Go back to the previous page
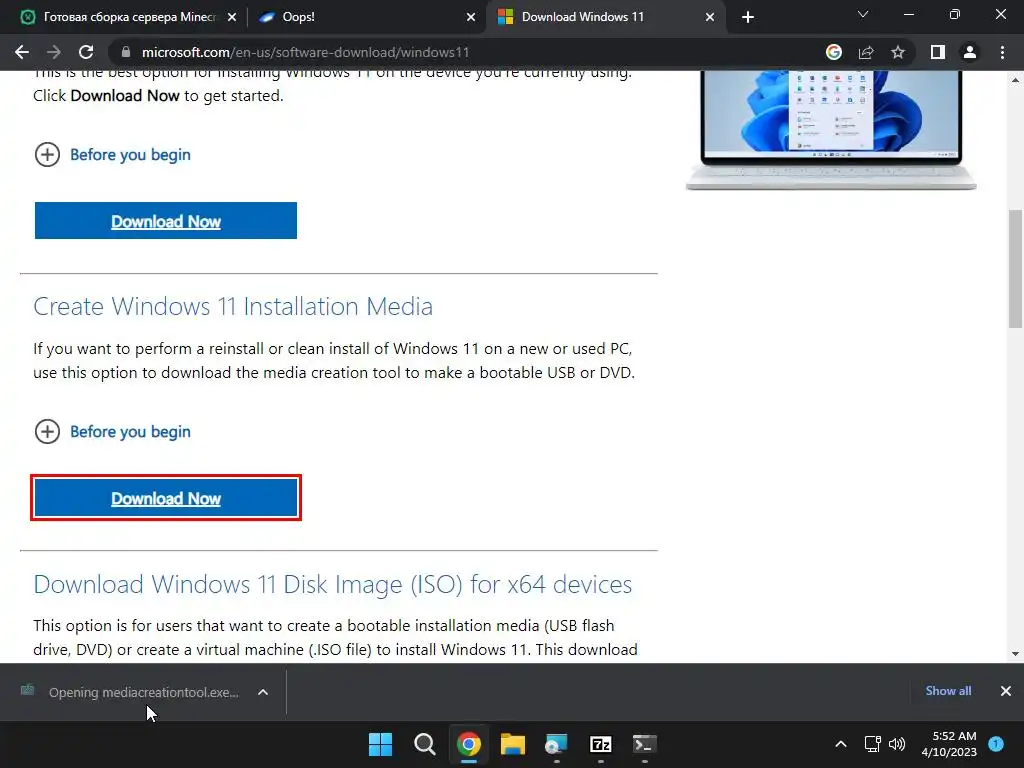1024x768 pixels. 22,52
